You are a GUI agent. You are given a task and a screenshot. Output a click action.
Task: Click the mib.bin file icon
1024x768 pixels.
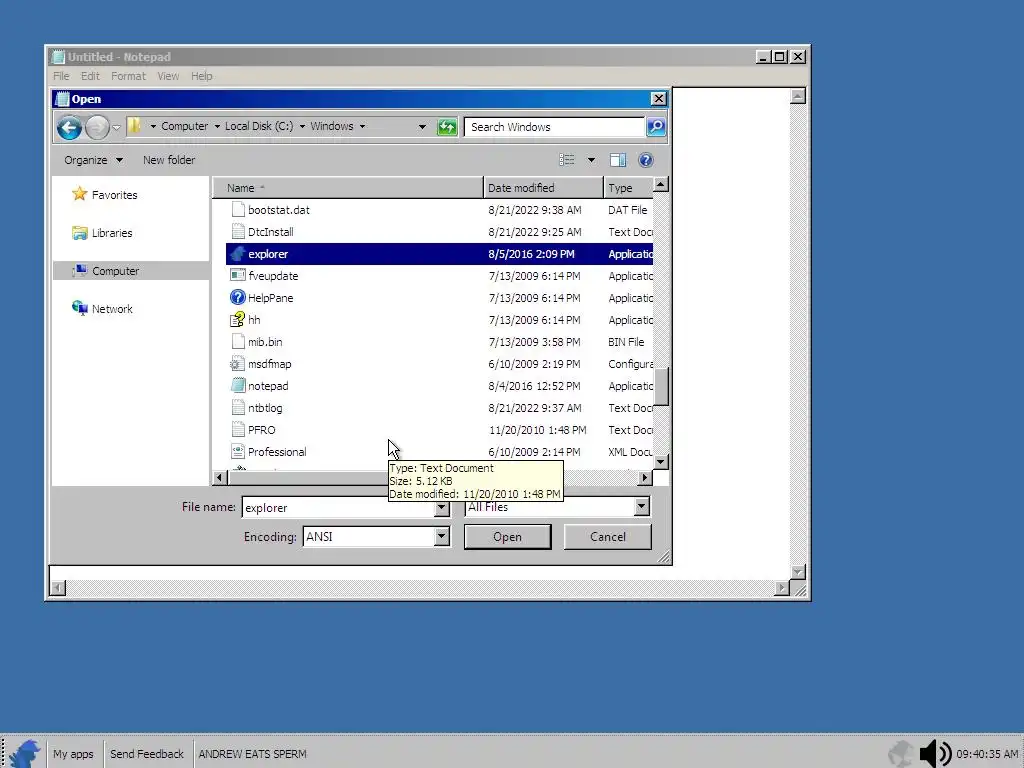pyautogui.click(x=238, y=342)
